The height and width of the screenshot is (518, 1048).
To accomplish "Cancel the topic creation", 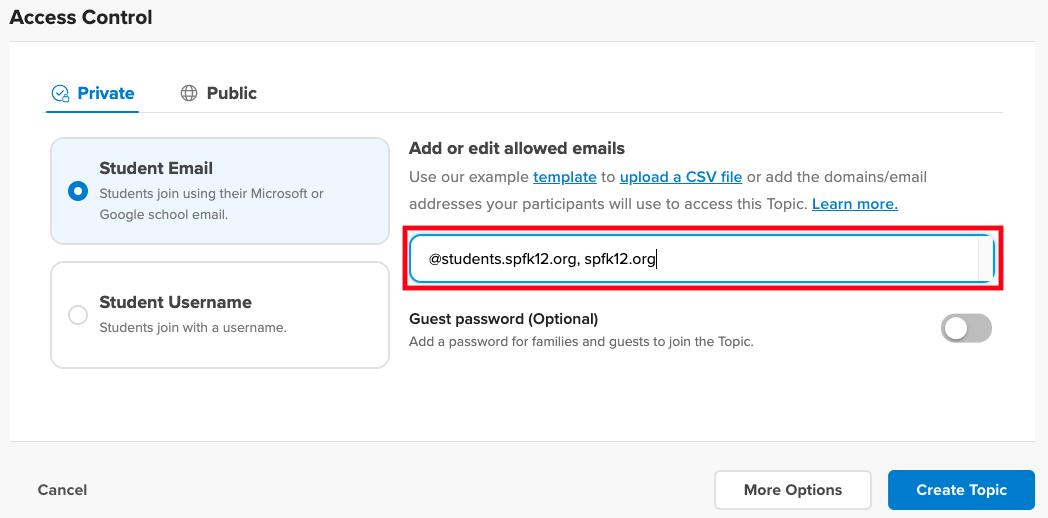I will click(62, 490).
